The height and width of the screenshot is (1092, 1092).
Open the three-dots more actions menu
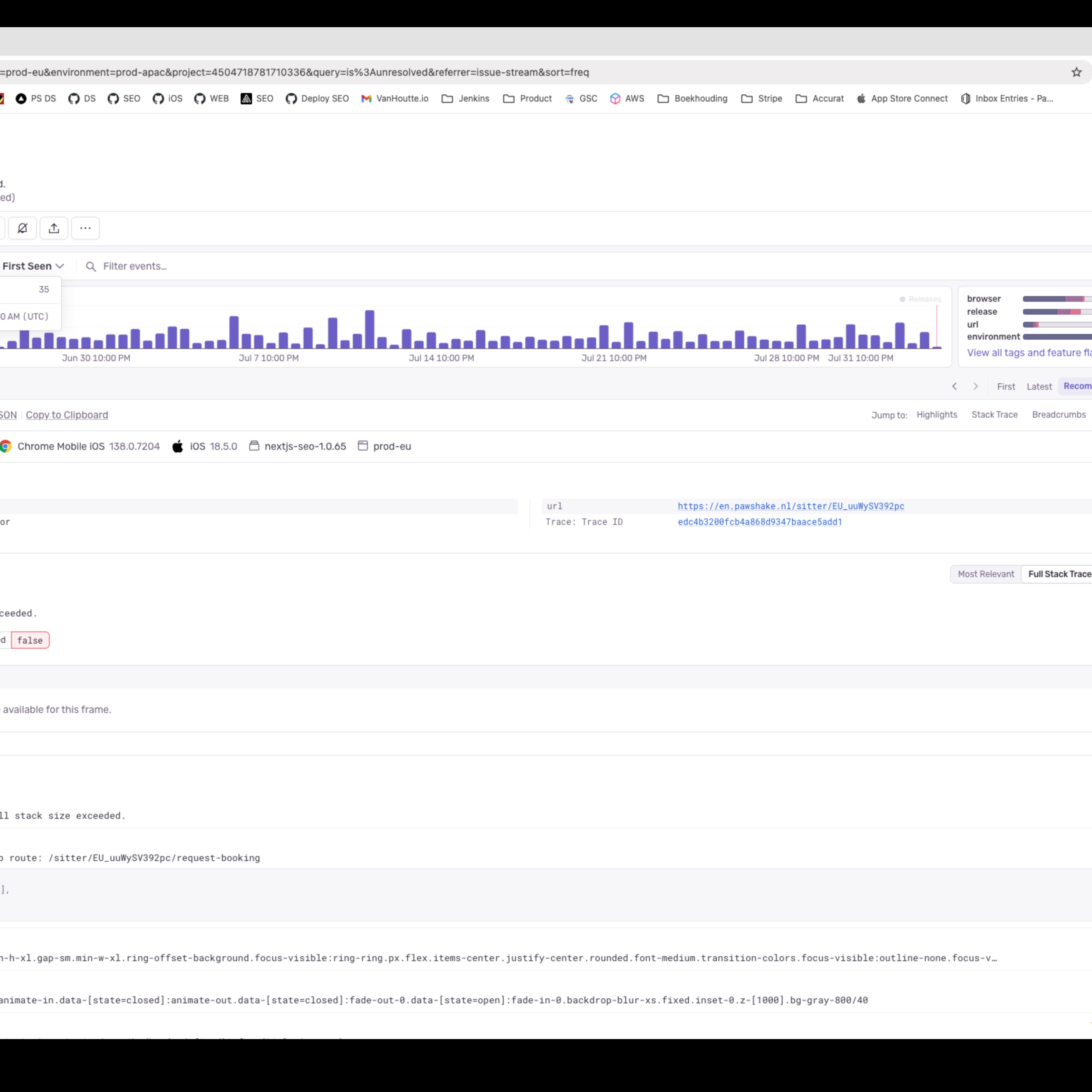(85, 228)
